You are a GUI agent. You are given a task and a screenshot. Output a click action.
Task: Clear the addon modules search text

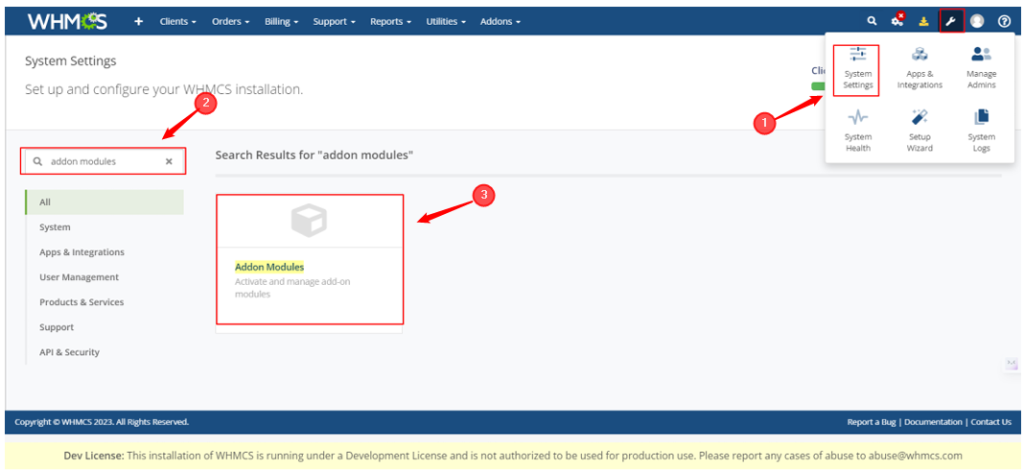point(169,161)
